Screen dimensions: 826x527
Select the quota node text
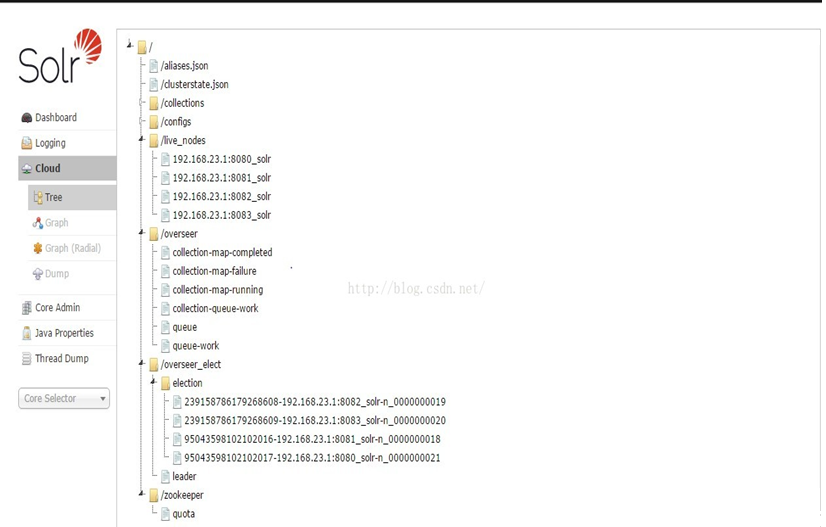click(184, 514)
